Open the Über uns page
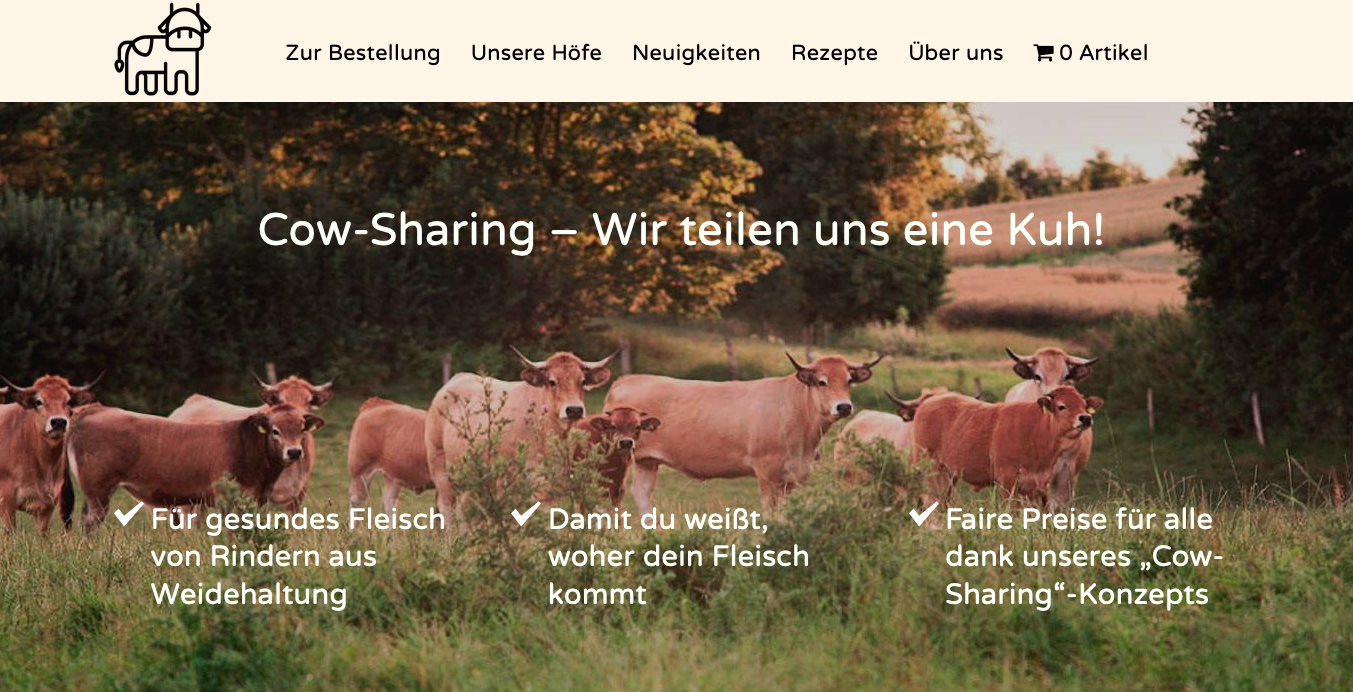 (x=955, y=53)
